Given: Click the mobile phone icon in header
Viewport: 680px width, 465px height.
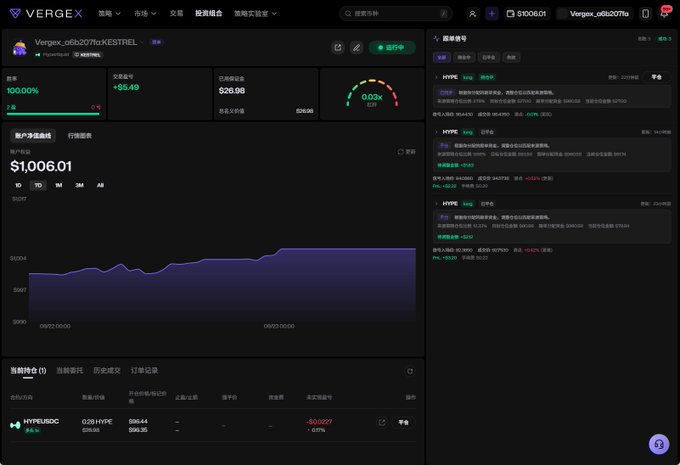Looking at the screenshot, I should click(x=645, y=14).
